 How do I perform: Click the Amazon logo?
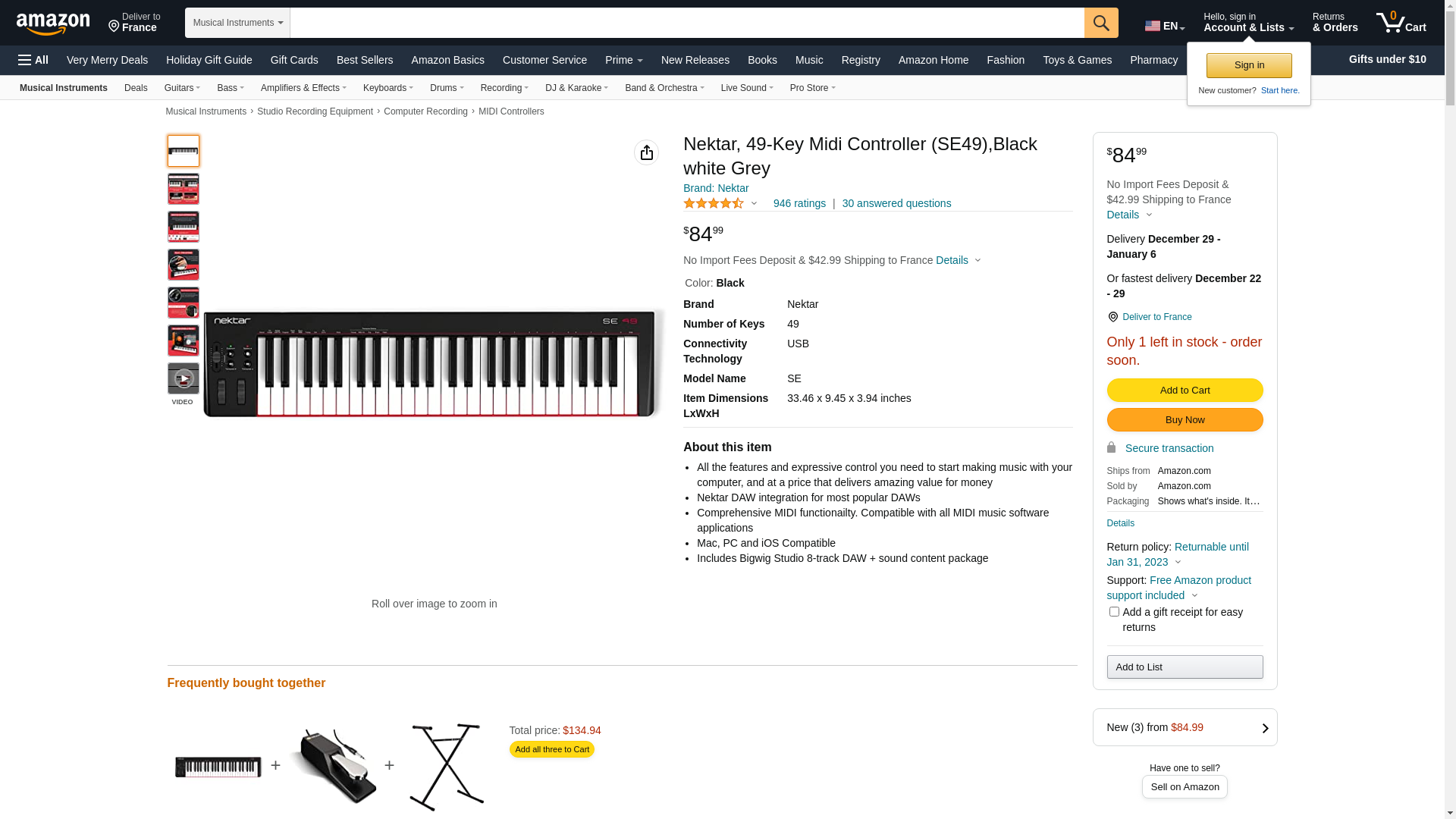pos(53,24)
